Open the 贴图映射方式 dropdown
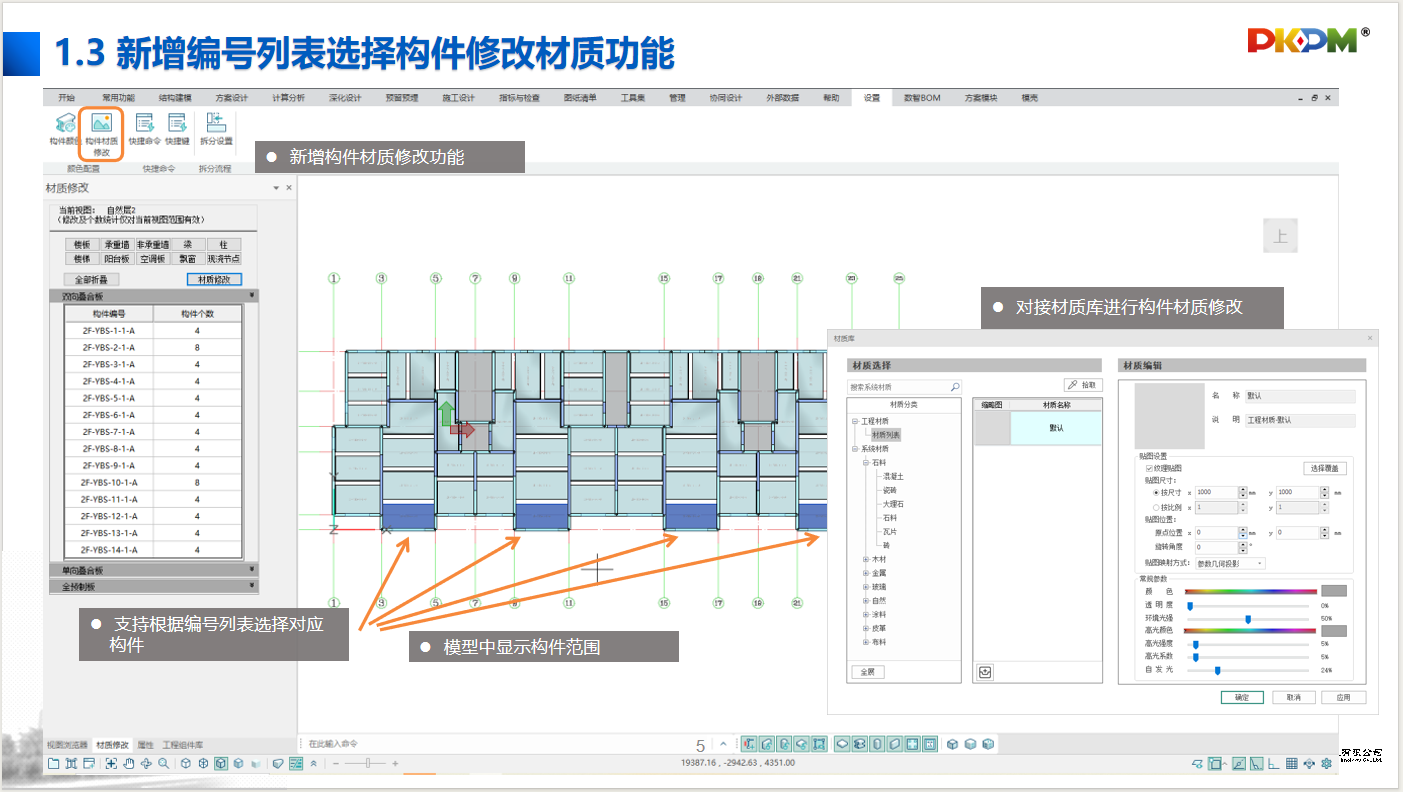 [1229, 563]
